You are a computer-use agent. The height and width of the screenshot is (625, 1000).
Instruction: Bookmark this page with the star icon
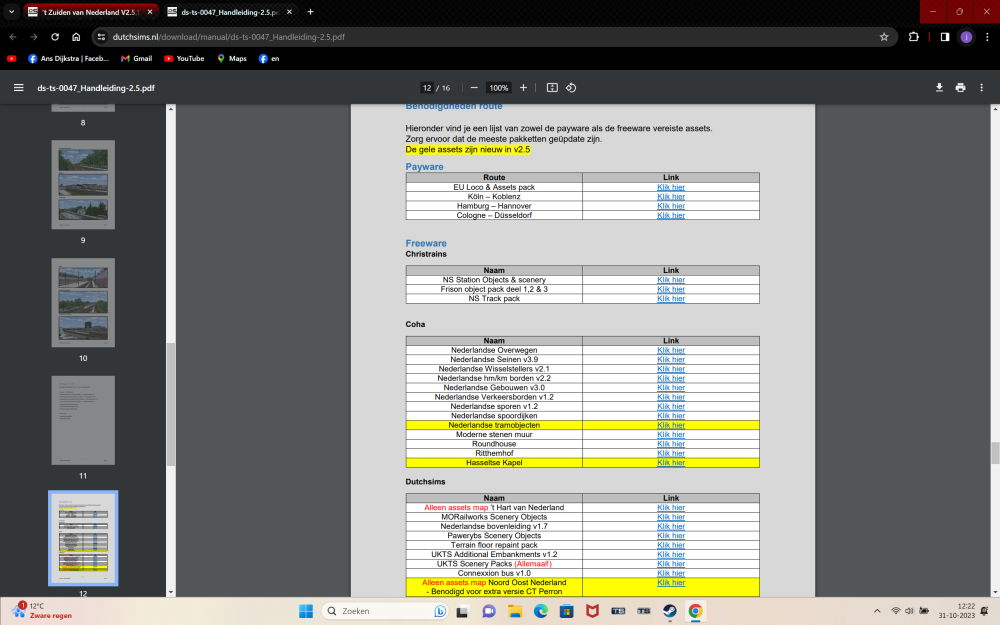pos(883,36)
